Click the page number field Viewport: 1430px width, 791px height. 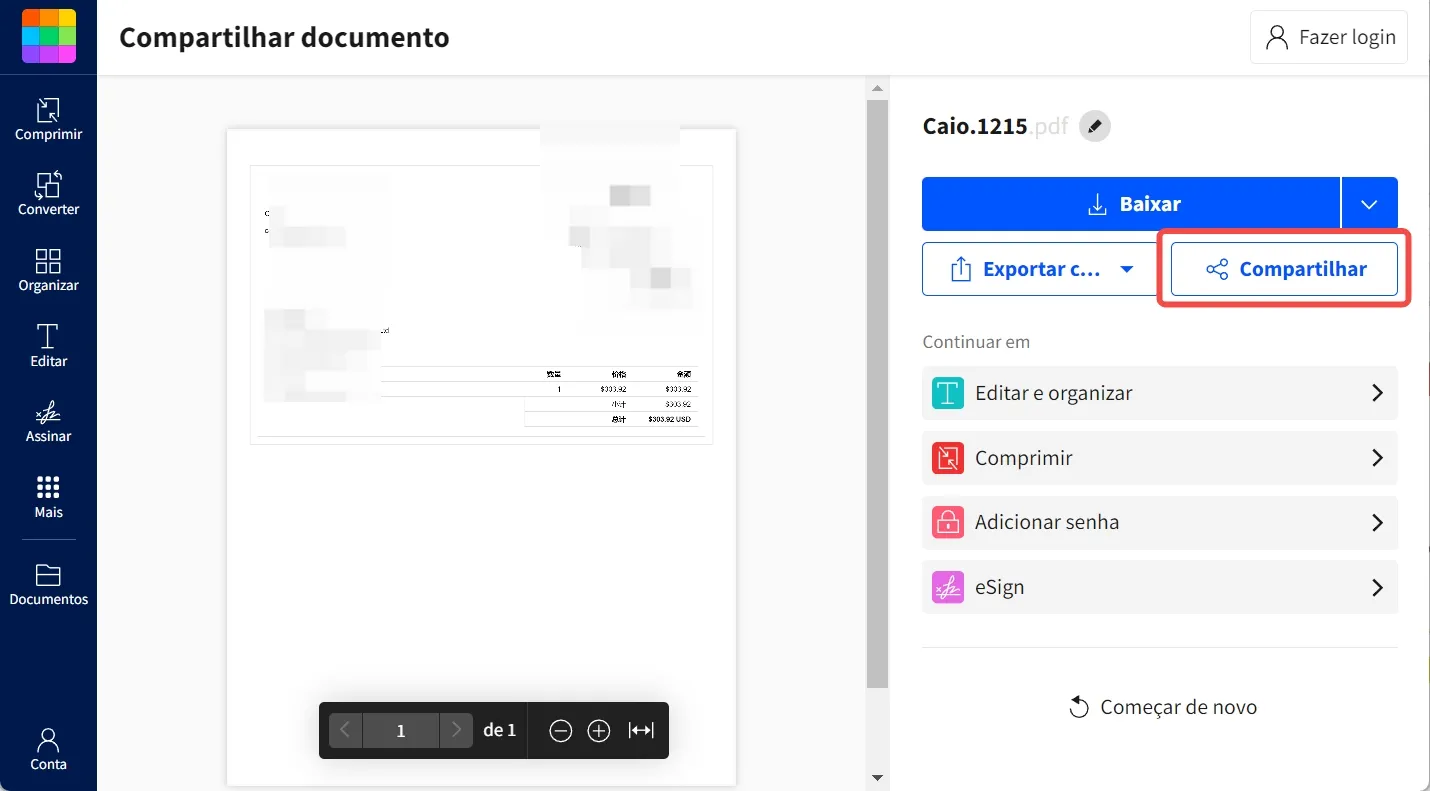[x=401, y=730]
